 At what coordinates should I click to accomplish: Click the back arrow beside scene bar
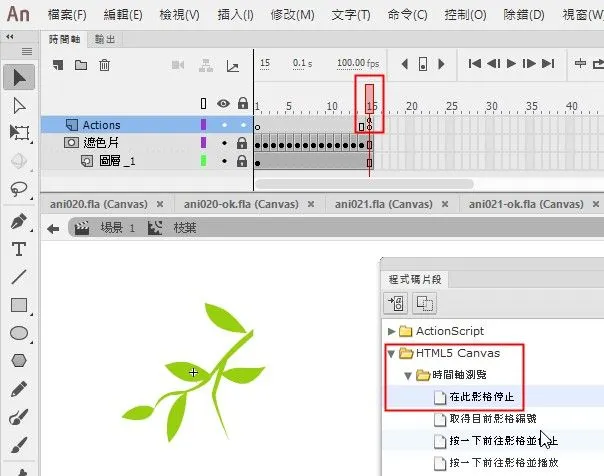point(53,229)
